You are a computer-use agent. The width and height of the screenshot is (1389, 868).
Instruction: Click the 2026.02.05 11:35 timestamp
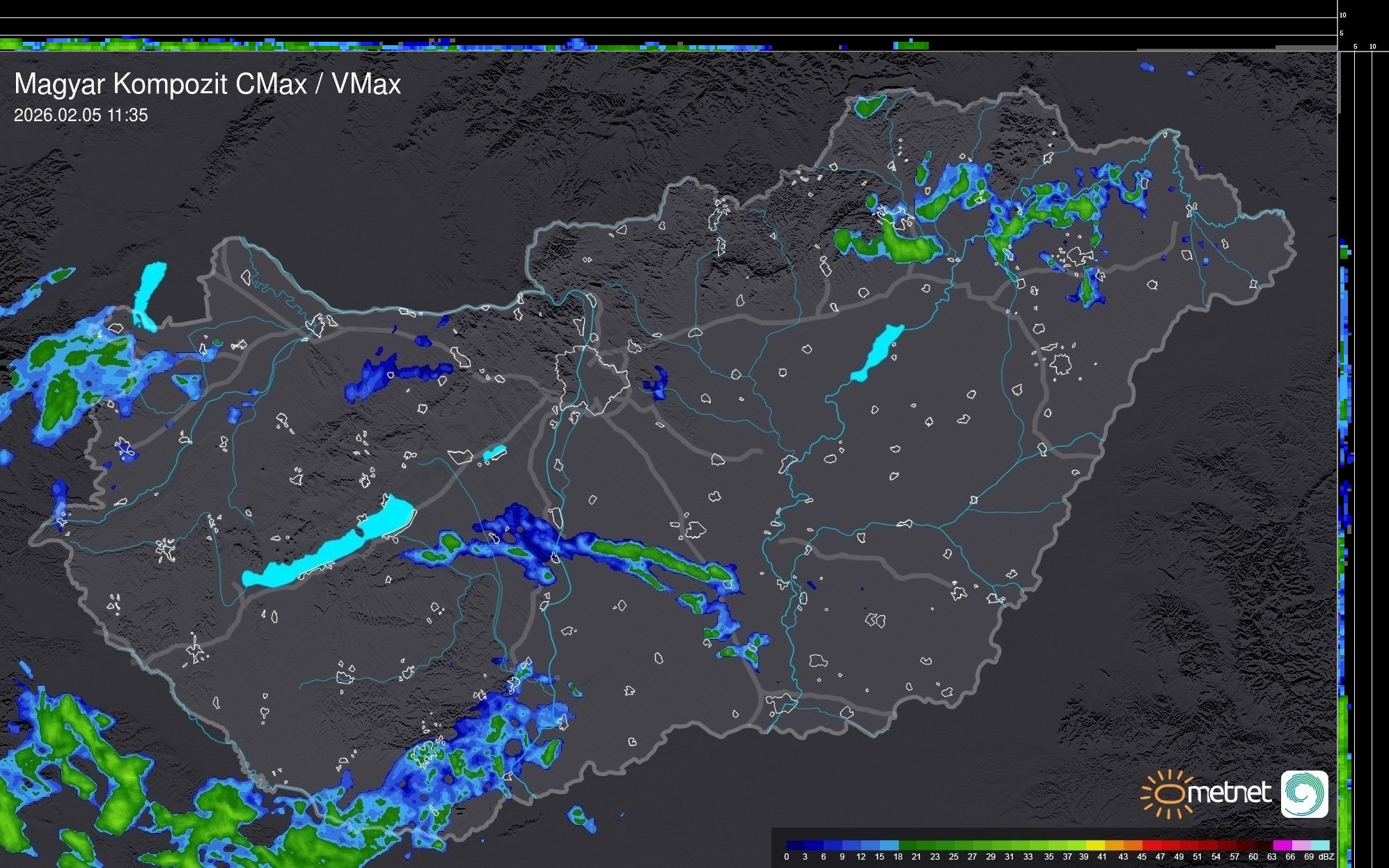81,116
